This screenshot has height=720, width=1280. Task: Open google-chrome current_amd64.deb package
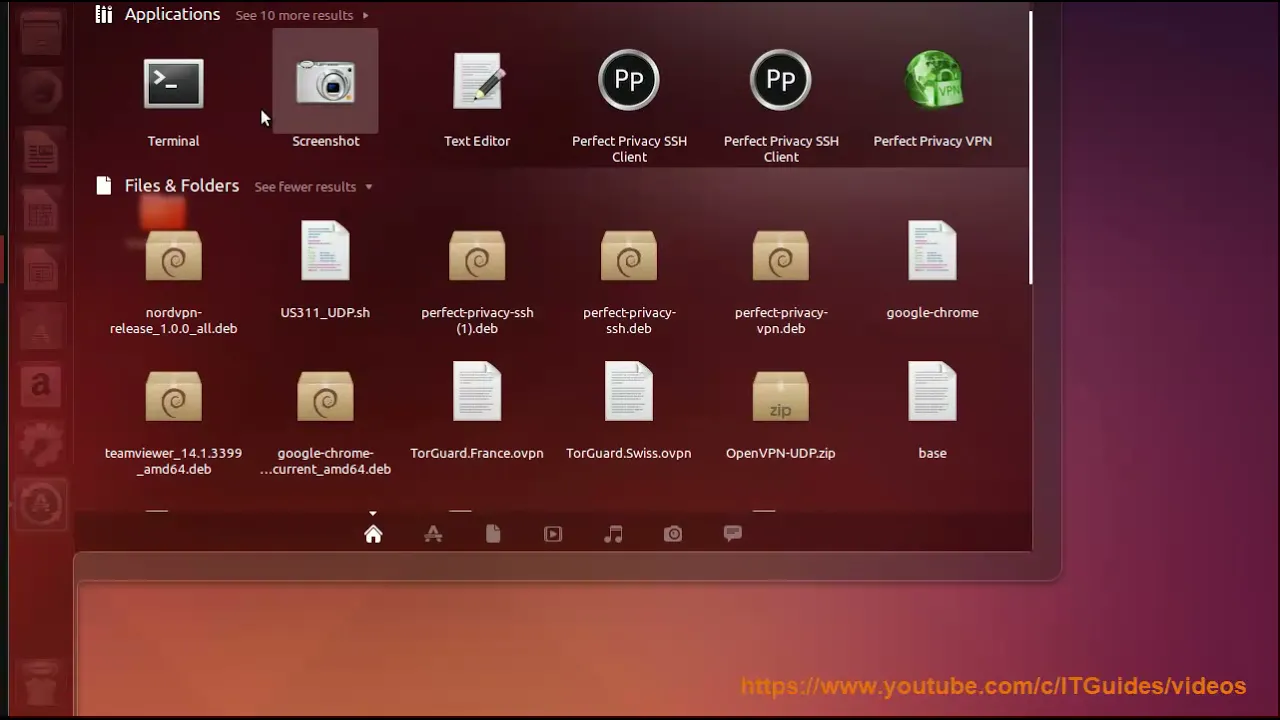click(x=325, y=397)
